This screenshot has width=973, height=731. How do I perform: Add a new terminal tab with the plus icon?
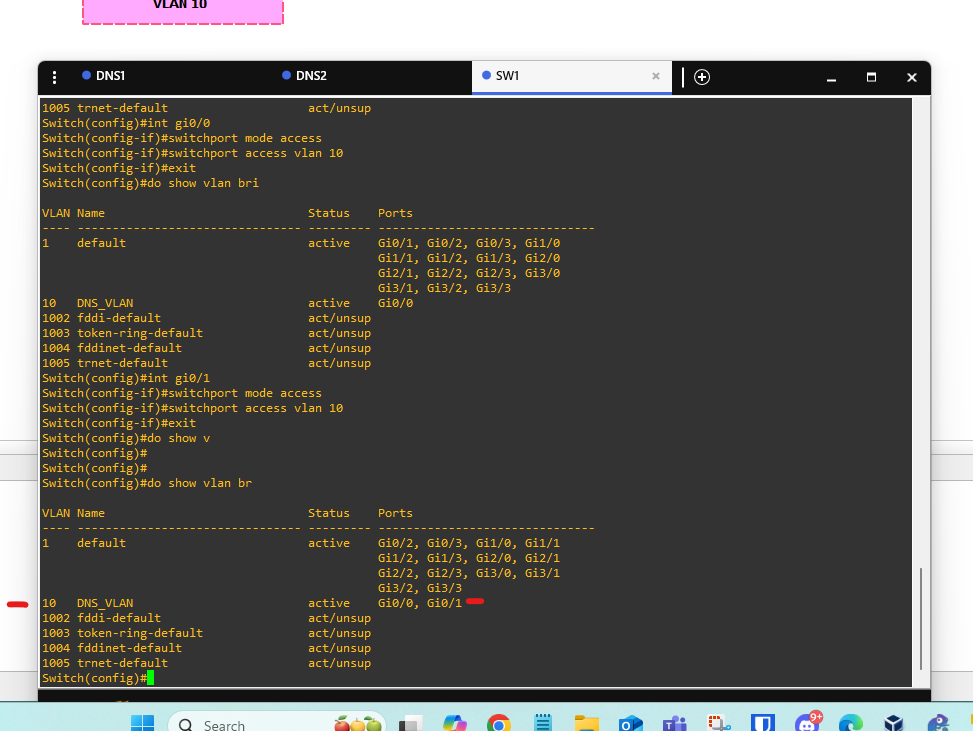702,77
